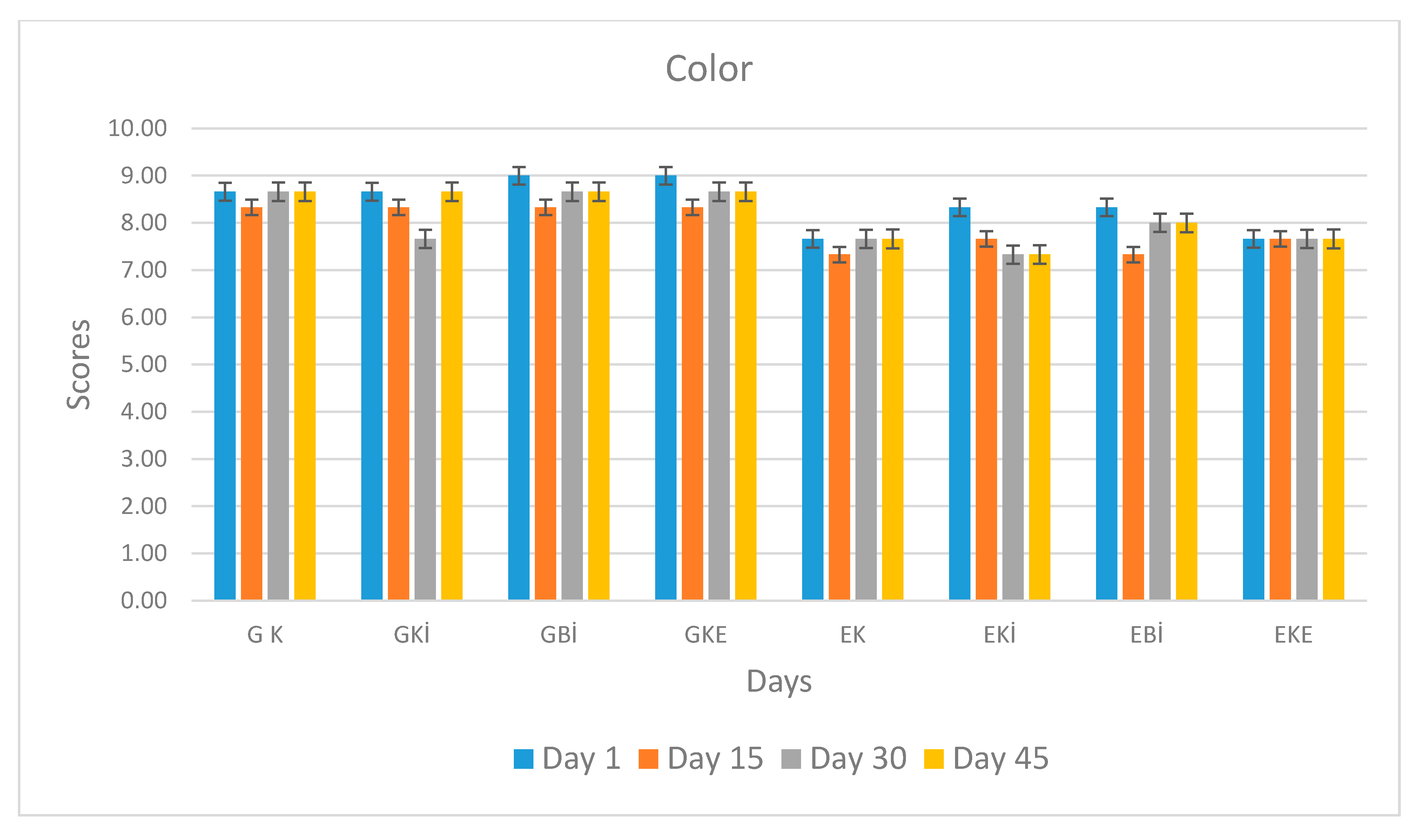The image size is (1425, 840).
Task: Select the "Days" horizontal axis title
Action: [779, 682]
